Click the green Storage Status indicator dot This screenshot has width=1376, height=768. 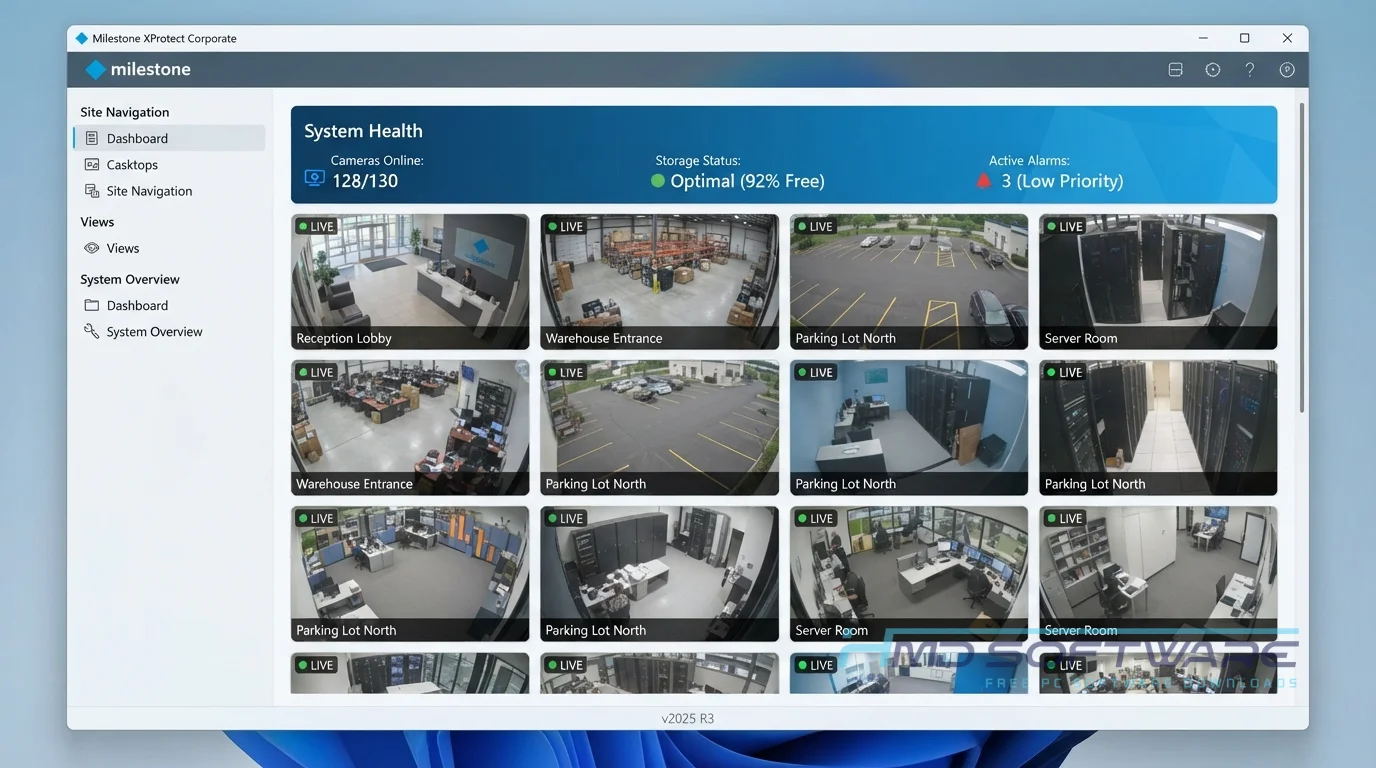(658, 181)
